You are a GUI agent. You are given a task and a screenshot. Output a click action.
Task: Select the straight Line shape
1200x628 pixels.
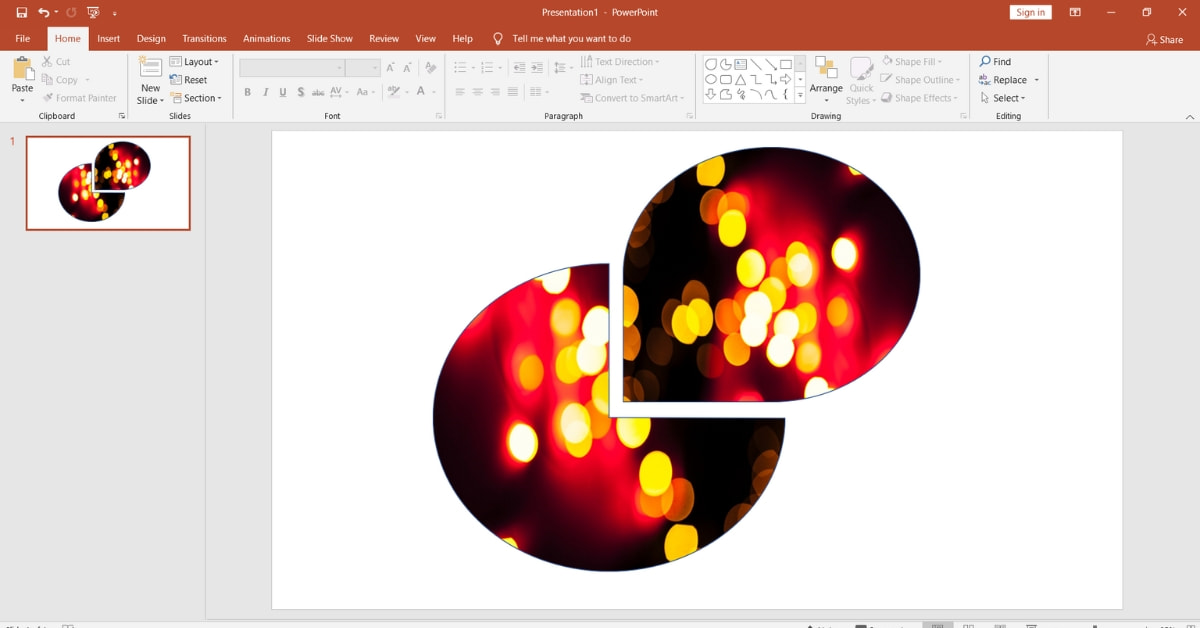pos(756,64)
